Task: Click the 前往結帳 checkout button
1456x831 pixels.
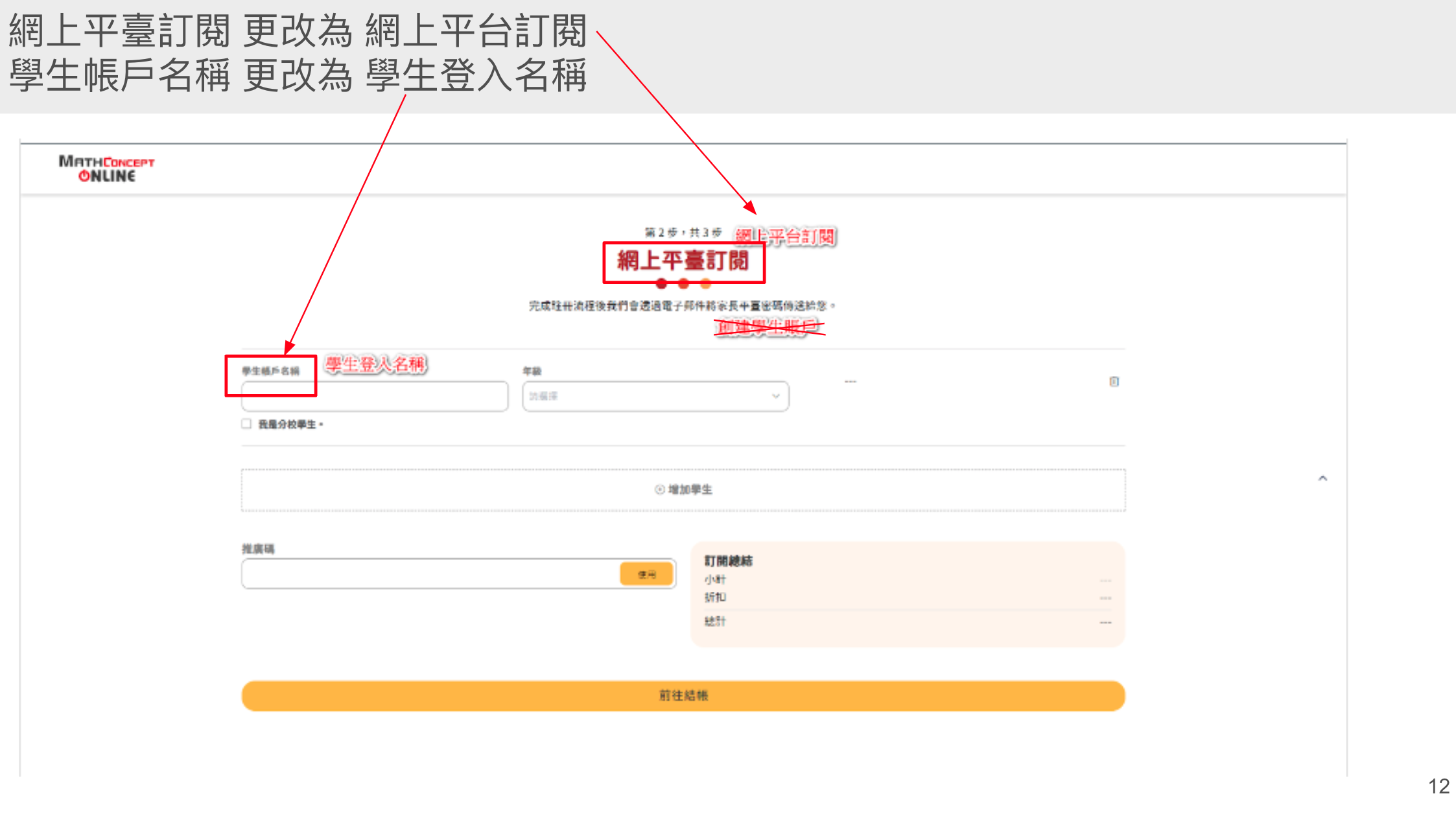Action: (683, 696)
